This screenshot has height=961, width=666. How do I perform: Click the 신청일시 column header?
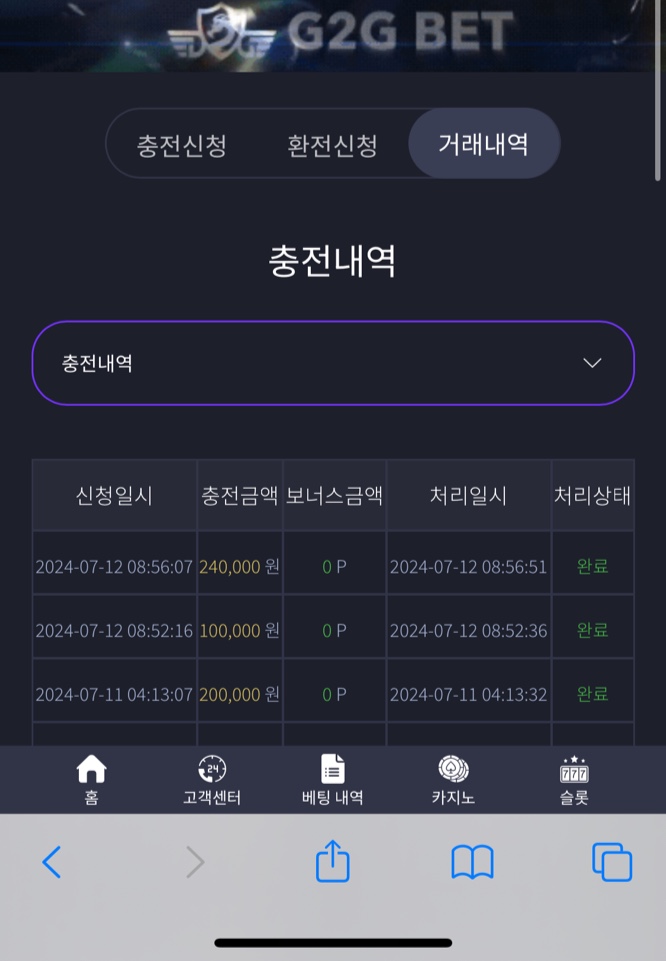[114, 495]
